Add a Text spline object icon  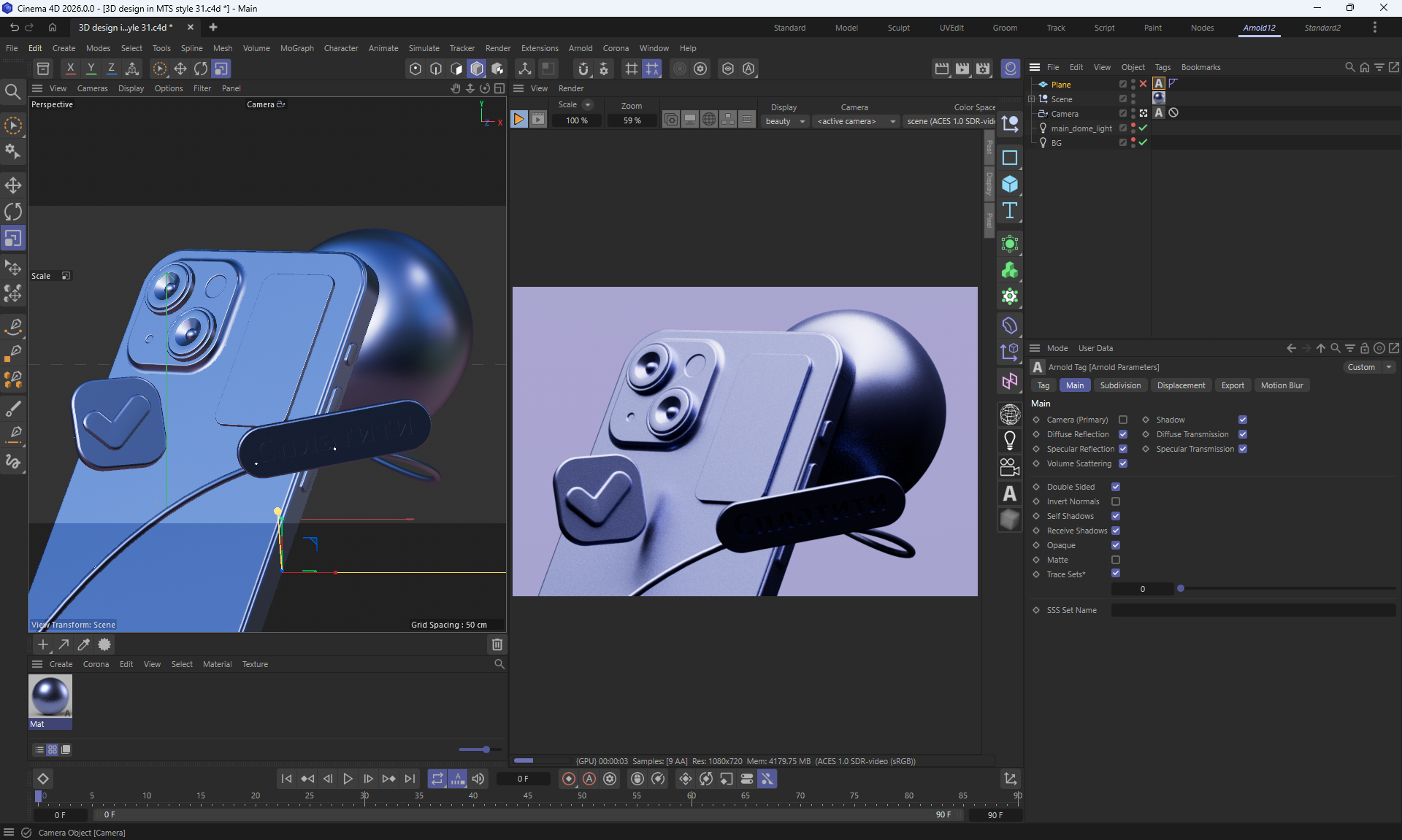point(1010,211)
